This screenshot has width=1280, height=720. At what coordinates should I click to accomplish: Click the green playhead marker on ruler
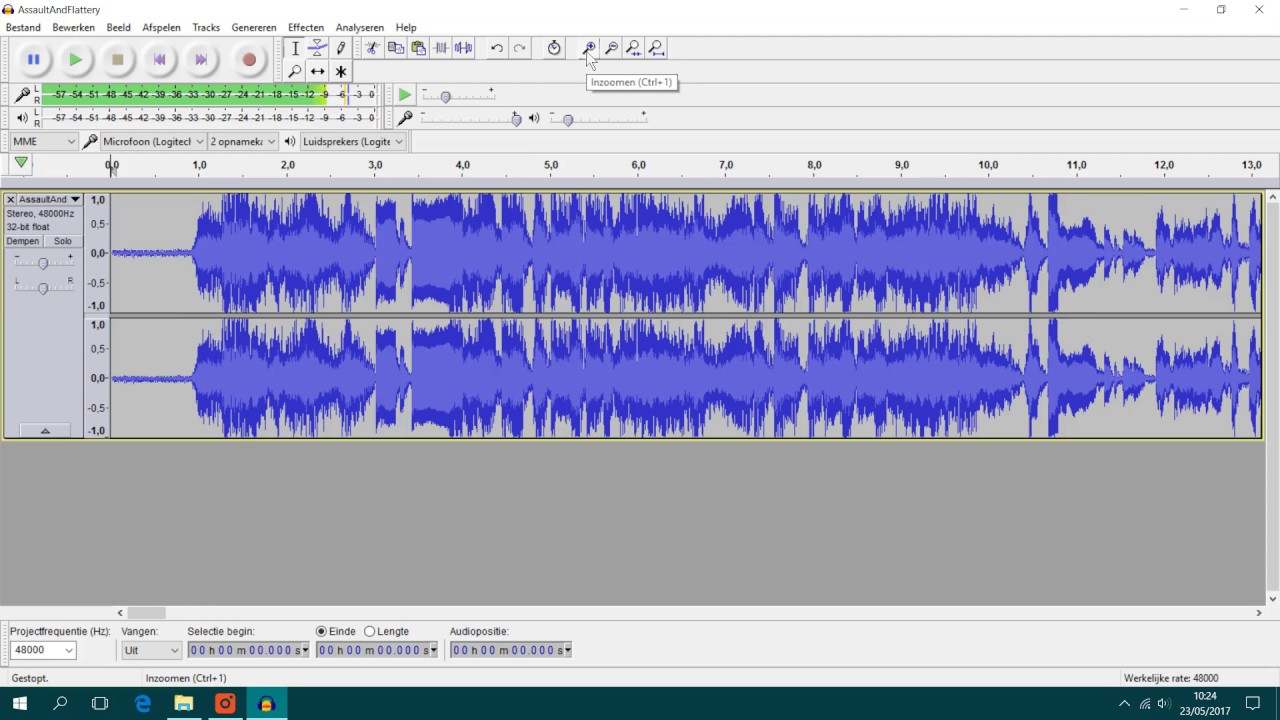(21, 163)
